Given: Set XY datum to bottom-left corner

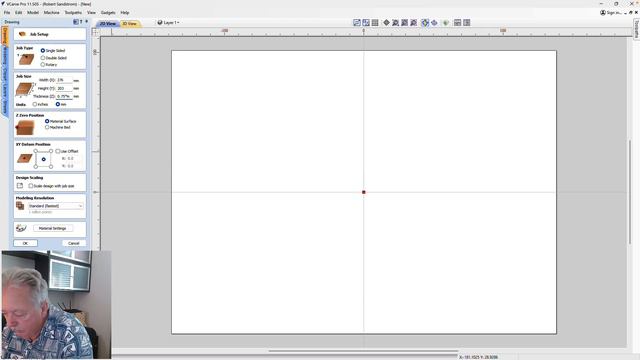Looking at the screenshot, I should point(36,167).
